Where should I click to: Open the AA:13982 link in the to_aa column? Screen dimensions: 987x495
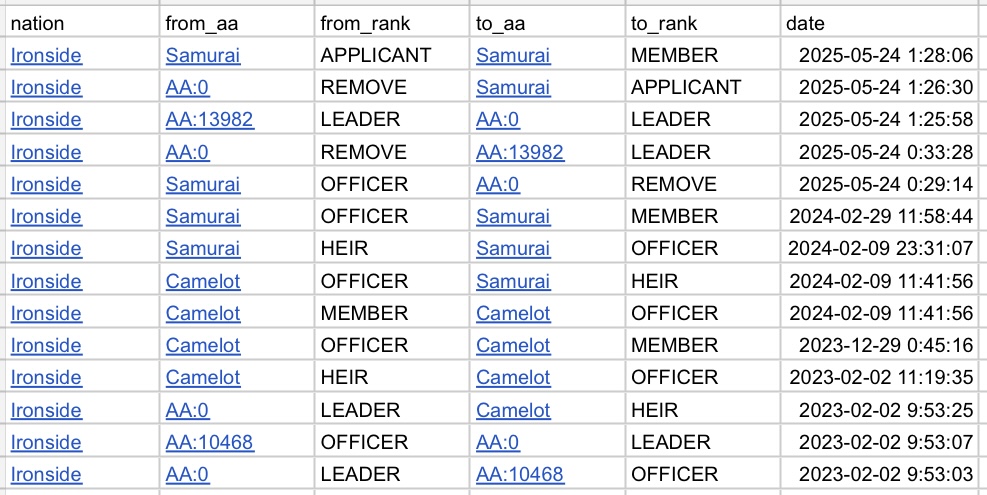520,152
